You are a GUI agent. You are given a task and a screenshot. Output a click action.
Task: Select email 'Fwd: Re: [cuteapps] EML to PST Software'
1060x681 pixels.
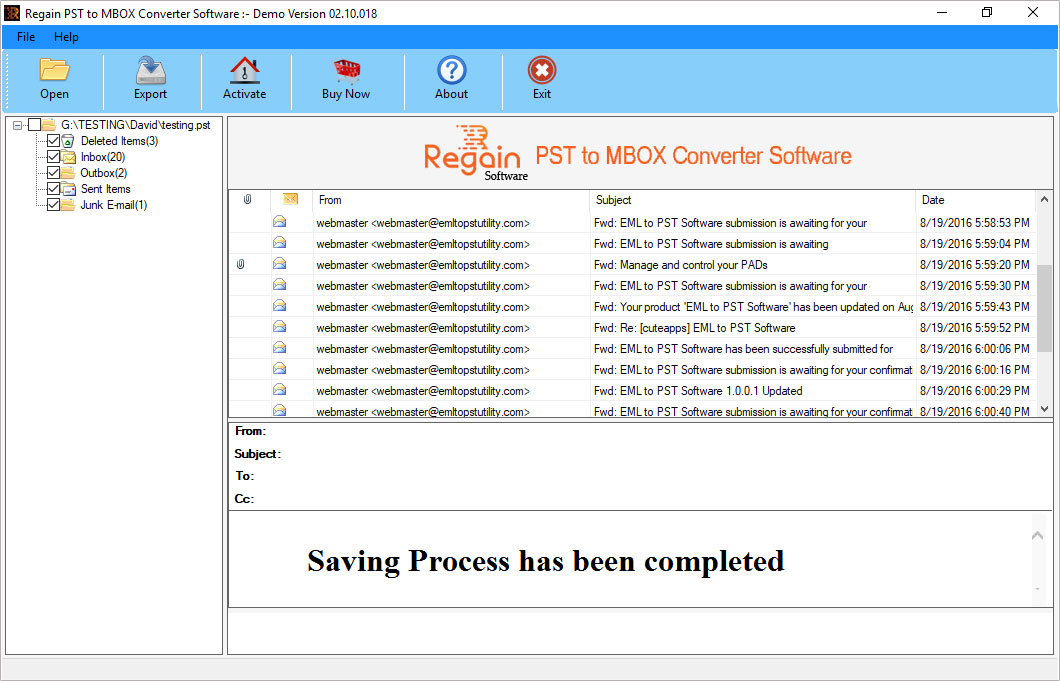(x=694, y=327)
